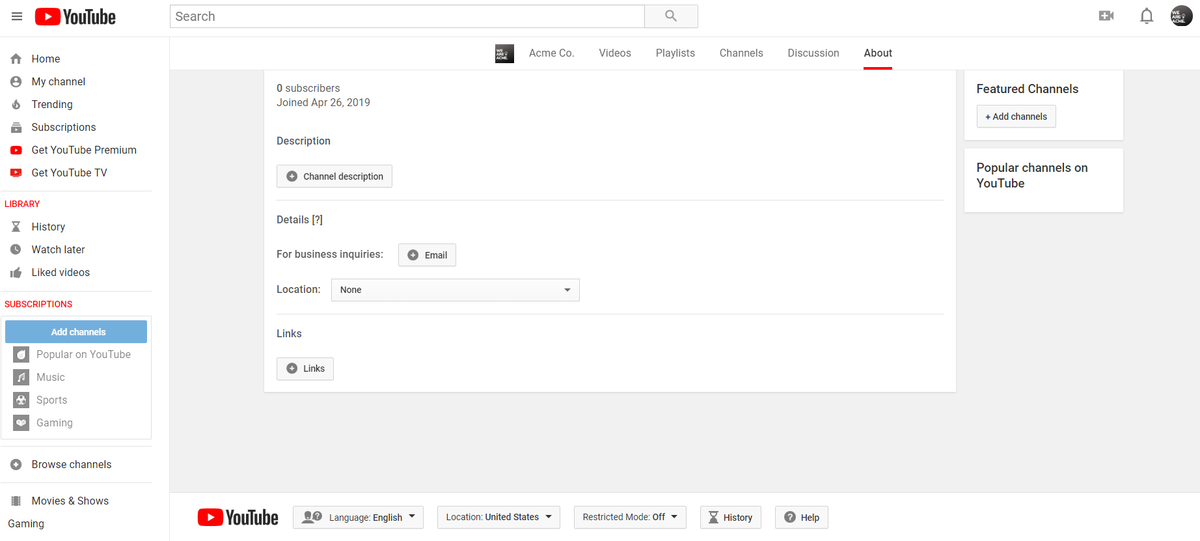Open the create video camera icon
The width and height of the screenshot is (1200, 541).
click(1106, 16)
